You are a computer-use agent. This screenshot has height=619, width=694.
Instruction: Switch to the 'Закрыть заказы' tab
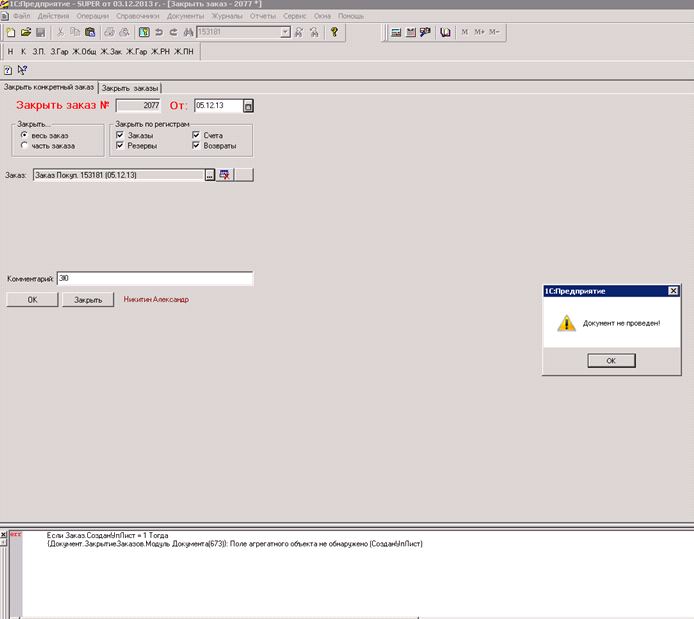pyautogui.click(x=130, y=88)
